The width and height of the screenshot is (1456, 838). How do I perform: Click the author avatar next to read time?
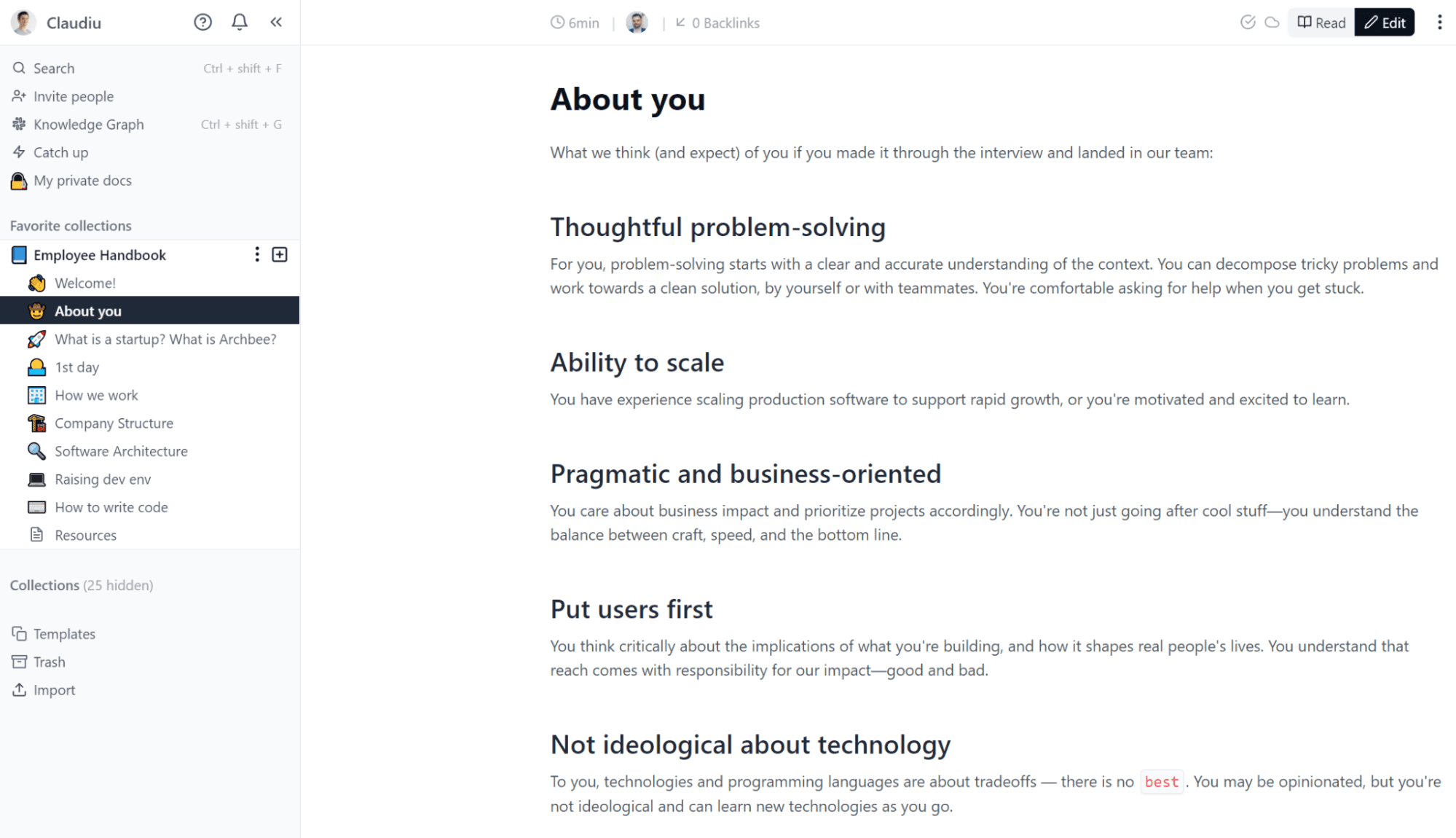[x=637, y=22]
